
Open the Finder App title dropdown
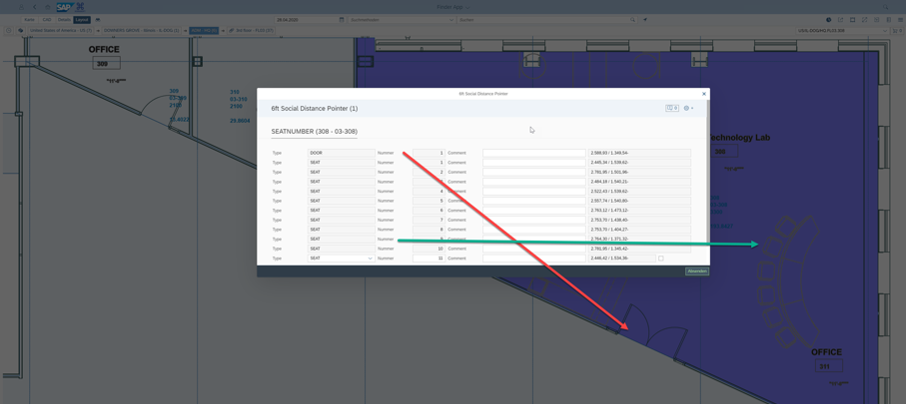pos(453,7)
